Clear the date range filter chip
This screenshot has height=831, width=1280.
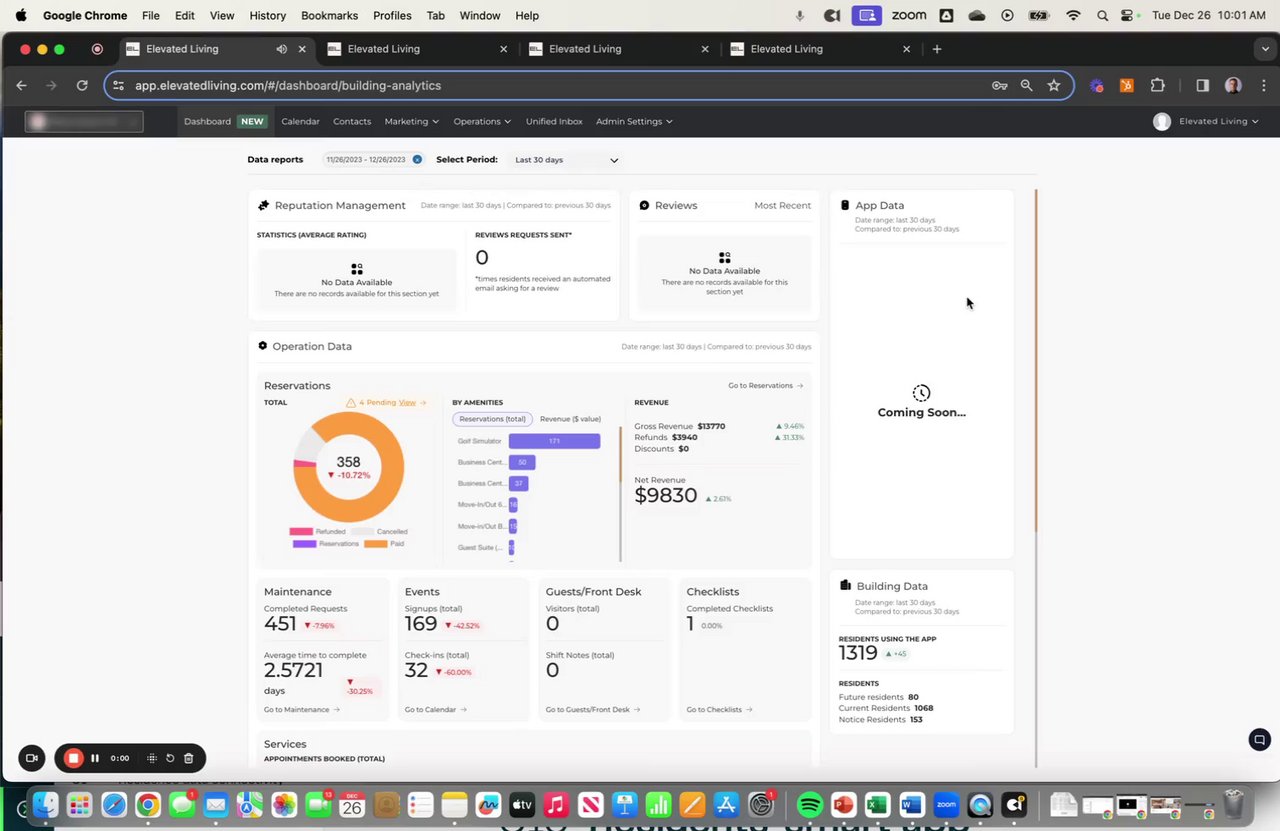(417, 159)
